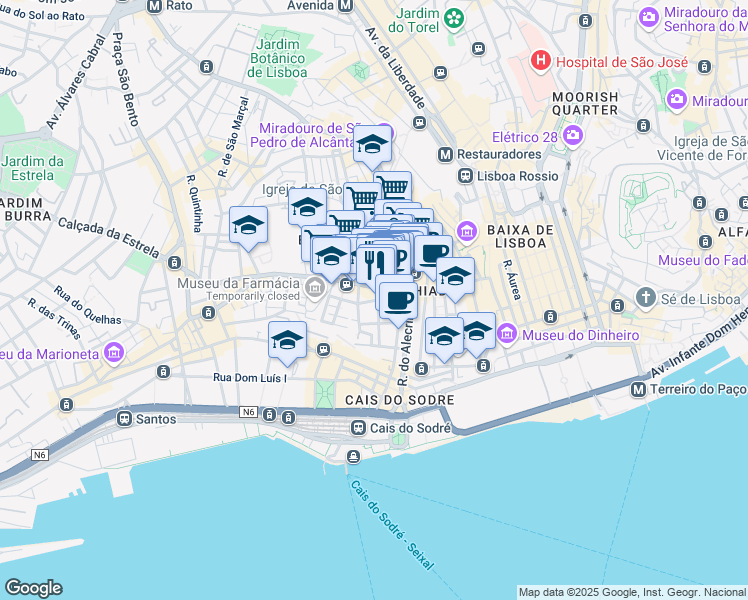
Task: Select 'Lisboa Rossio' station label
Action: [x=518, y=176]
